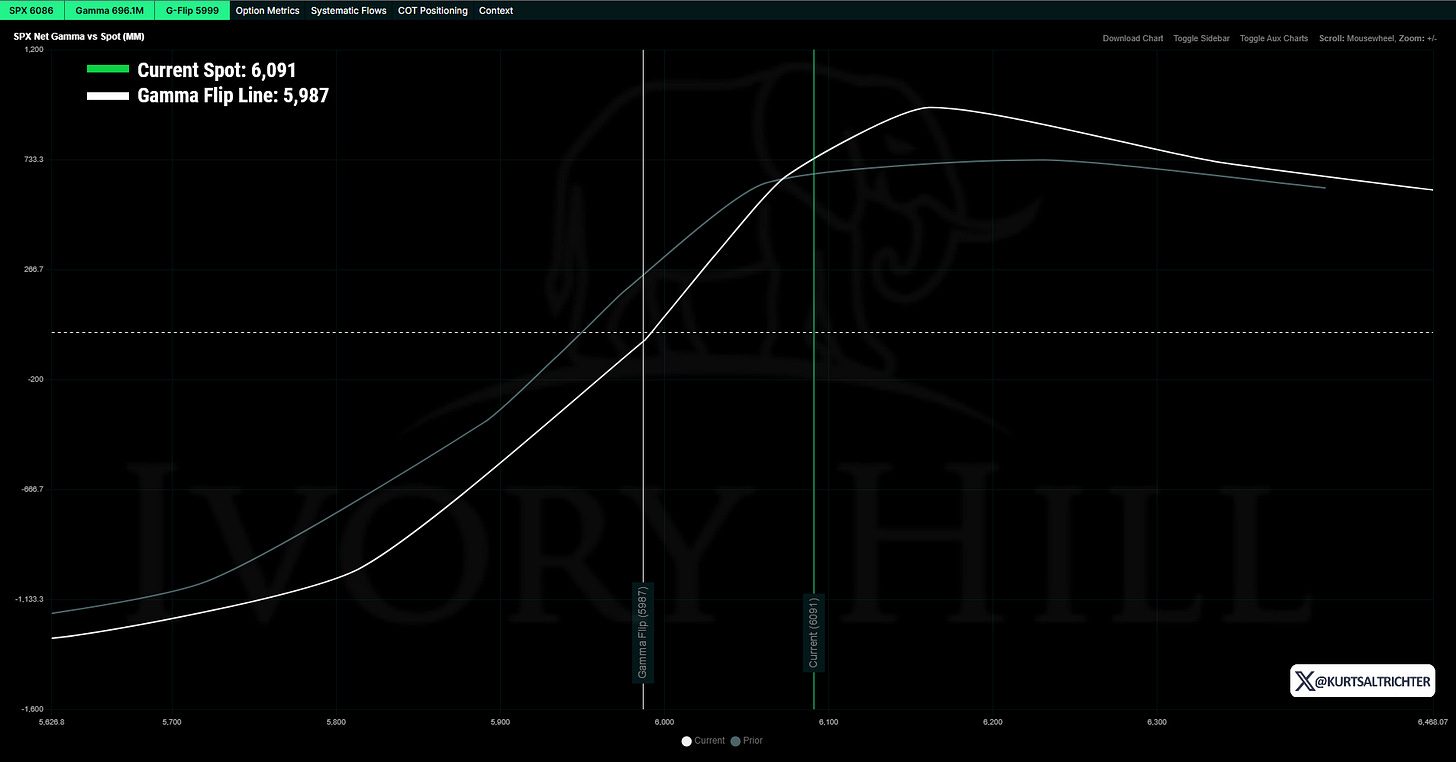Screen dimensions: 1456x762
Task: Click the 6,000 x-axis tick label
Action: coord(664,721)
